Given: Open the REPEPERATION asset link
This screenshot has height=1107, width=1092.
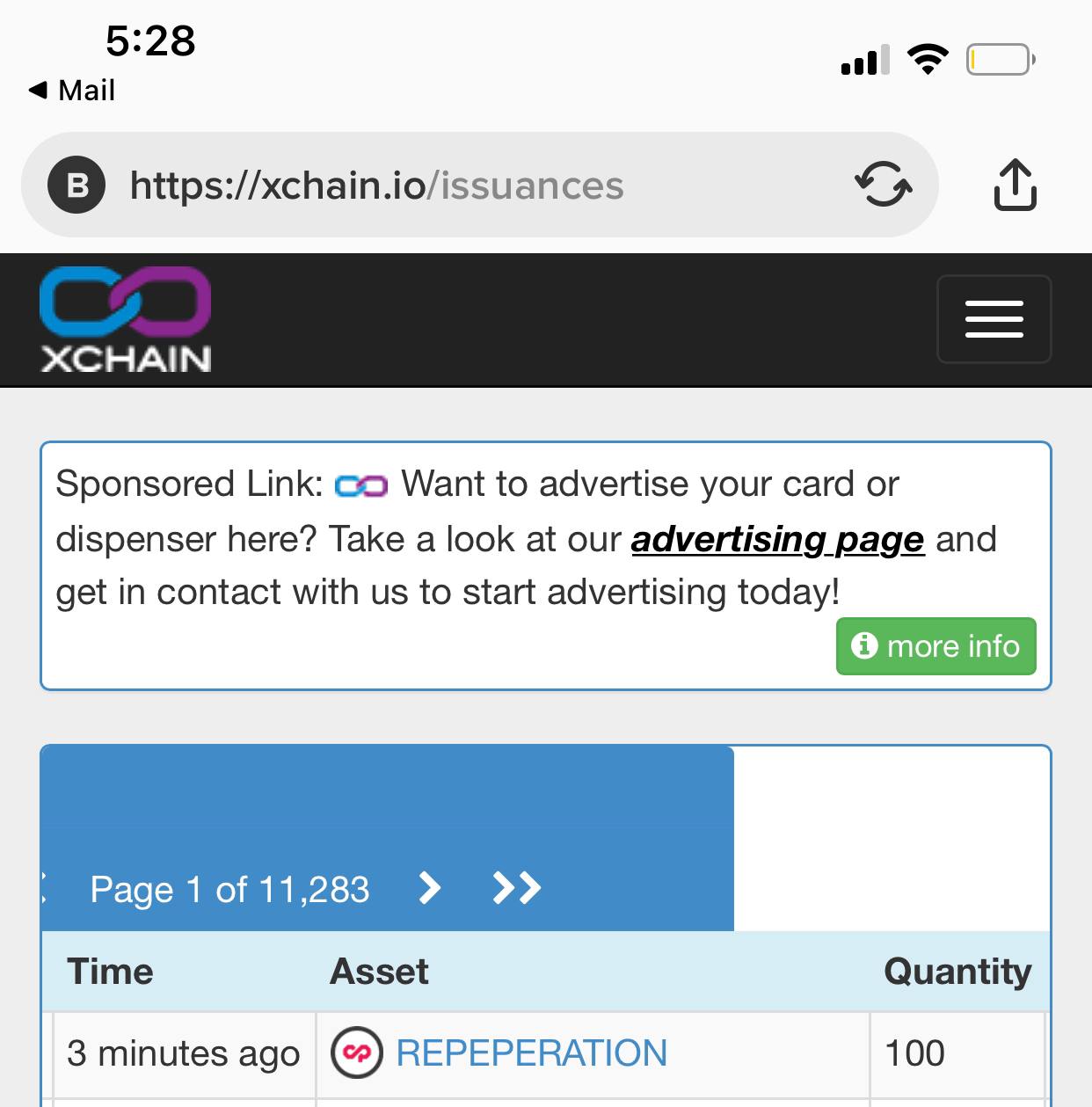Looking at the screenshot, I should click(x=531, y=1053).
